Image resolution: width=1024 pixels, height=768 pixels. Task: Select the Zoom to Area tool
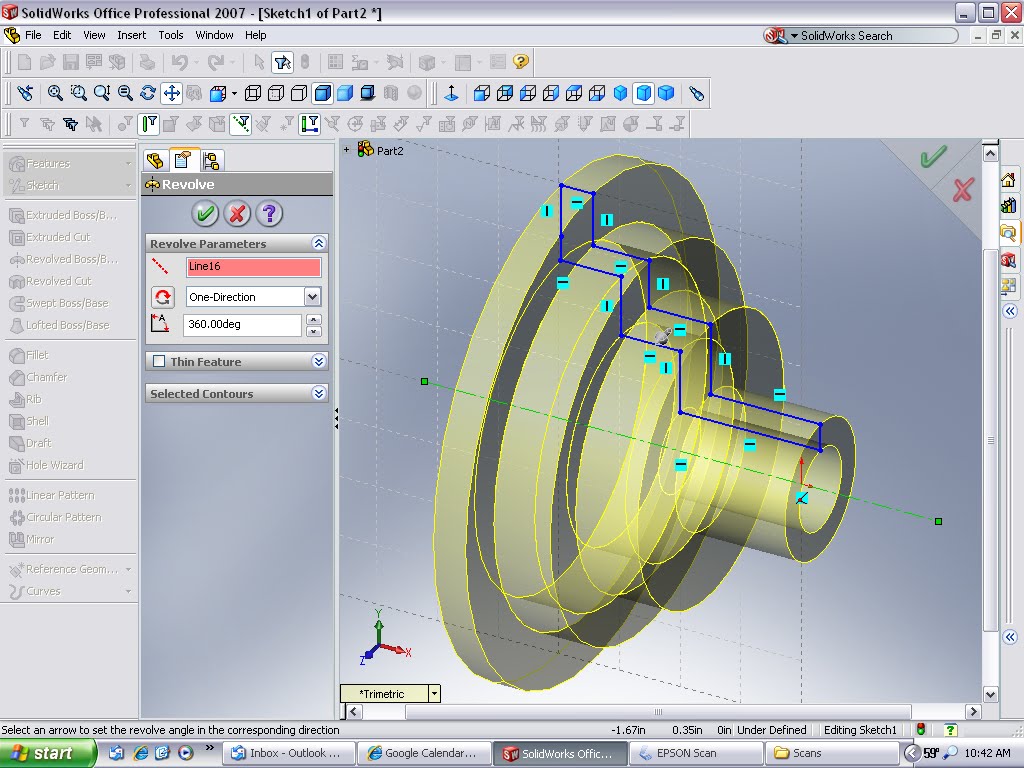click(78, 93)
